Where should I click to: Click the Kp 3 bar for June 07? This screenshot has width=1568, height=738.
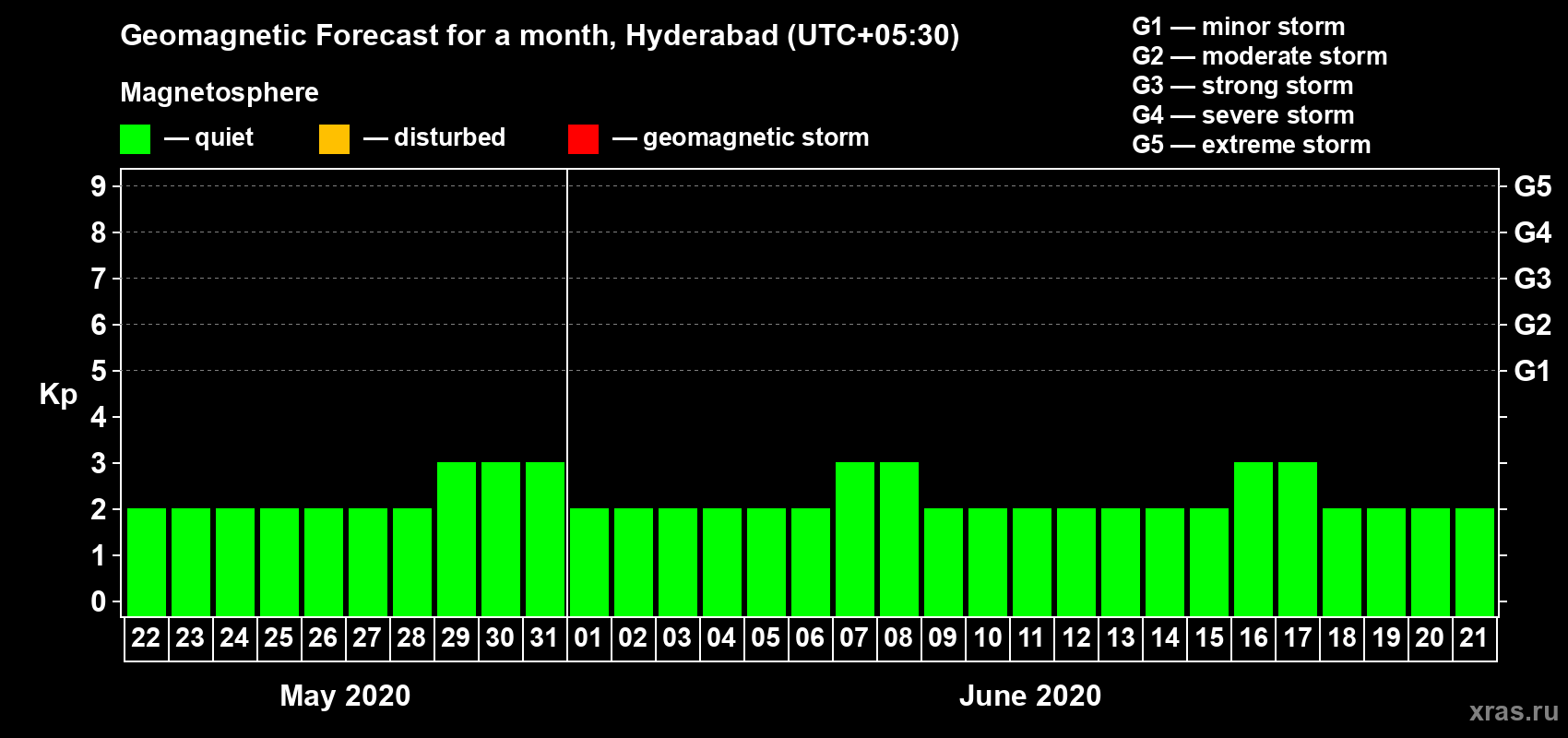pos(855,540)
